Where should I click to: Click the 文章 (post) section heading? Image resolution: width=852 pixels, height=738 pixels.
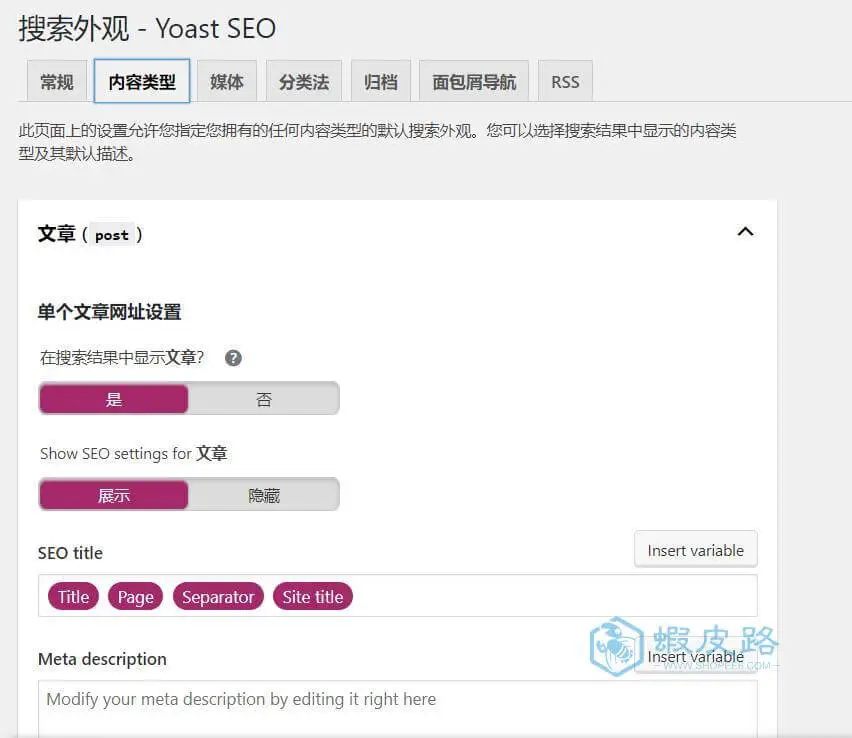(90, 234)
